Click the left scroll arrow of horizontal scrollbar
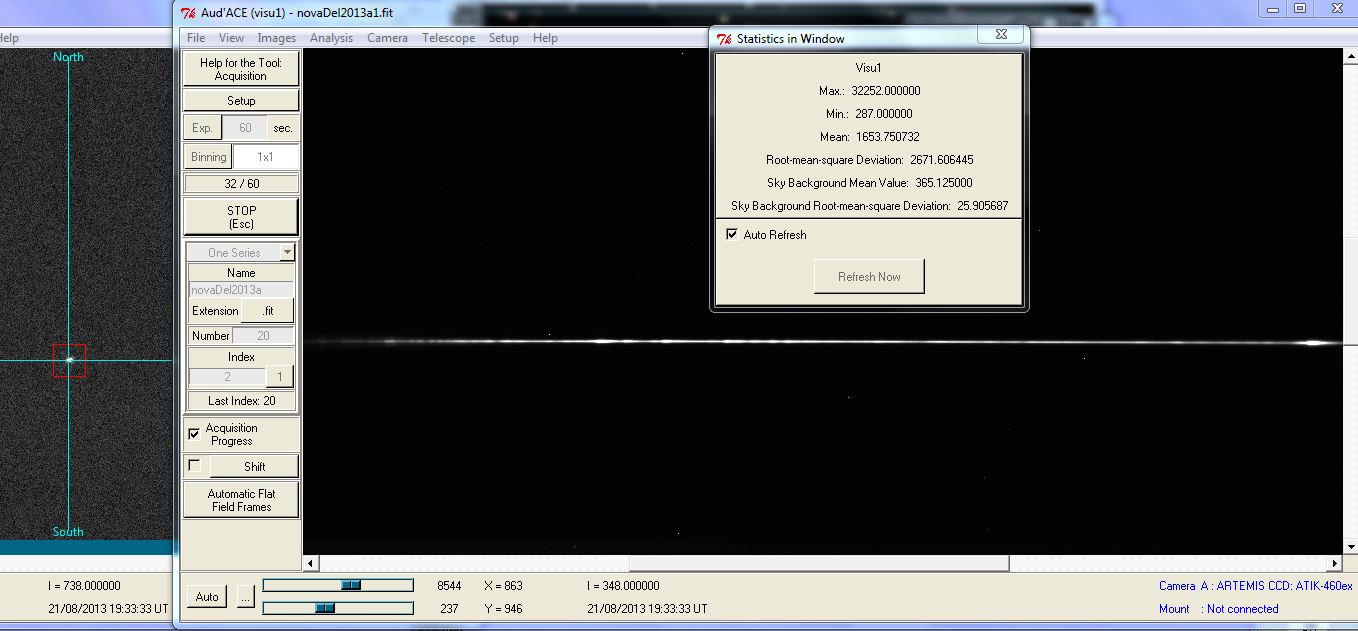The height and width of the screenshot is (631, 1358). click(310, 564)
